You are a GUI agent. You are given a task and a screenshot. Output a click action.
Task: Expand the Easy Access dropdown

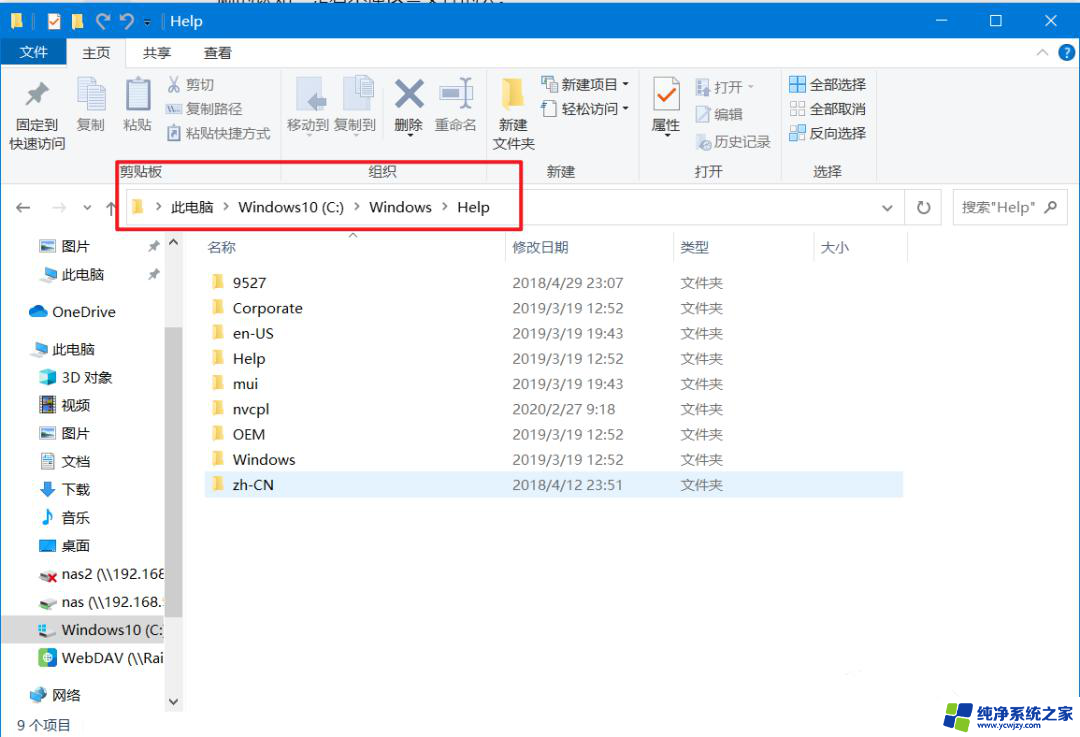pyautogui.click(x=626, y=109)
